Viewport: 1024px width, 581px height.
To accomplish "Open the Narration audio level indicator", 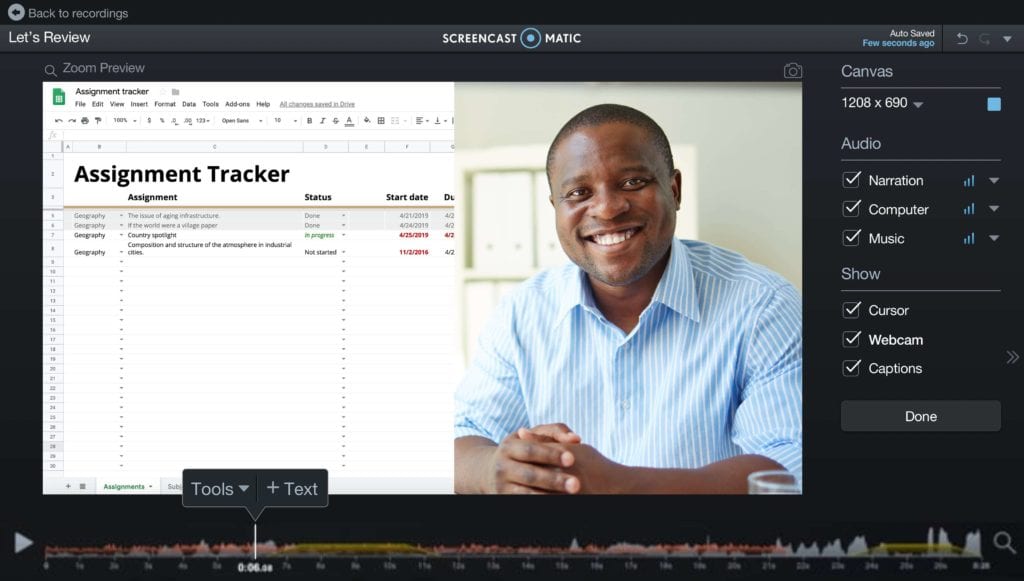I will pyautogui.click(x=970, y=180).
